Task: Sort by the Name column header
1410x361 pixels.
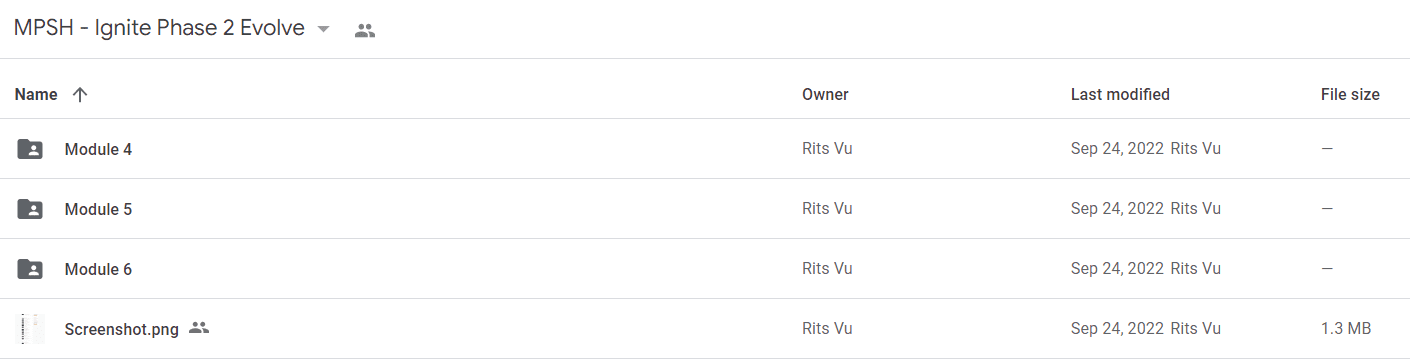Action: pyautogui.click(x=36, y=94)
